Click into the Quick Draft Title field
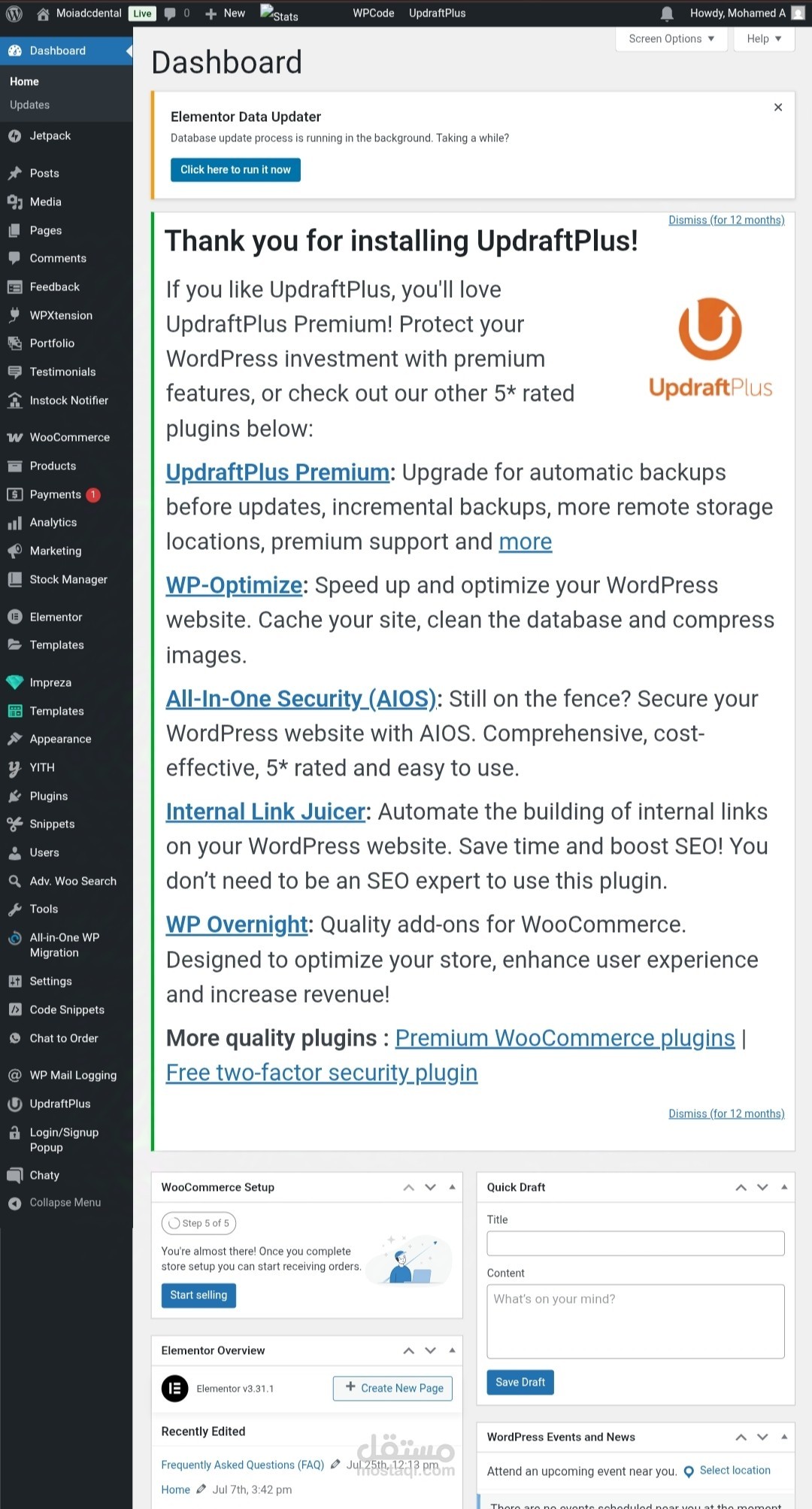The image size is (812, 1509). [635, 1243]
